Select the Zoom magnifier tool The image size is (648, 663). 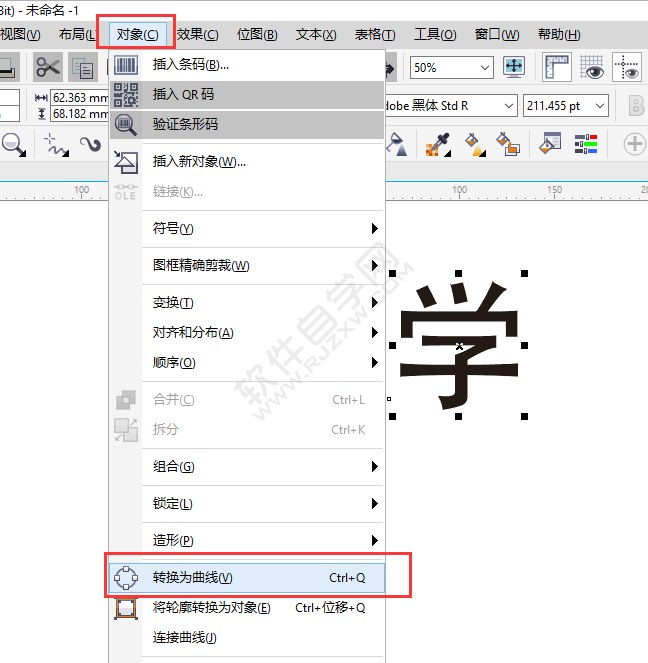(x=14, y=144)
